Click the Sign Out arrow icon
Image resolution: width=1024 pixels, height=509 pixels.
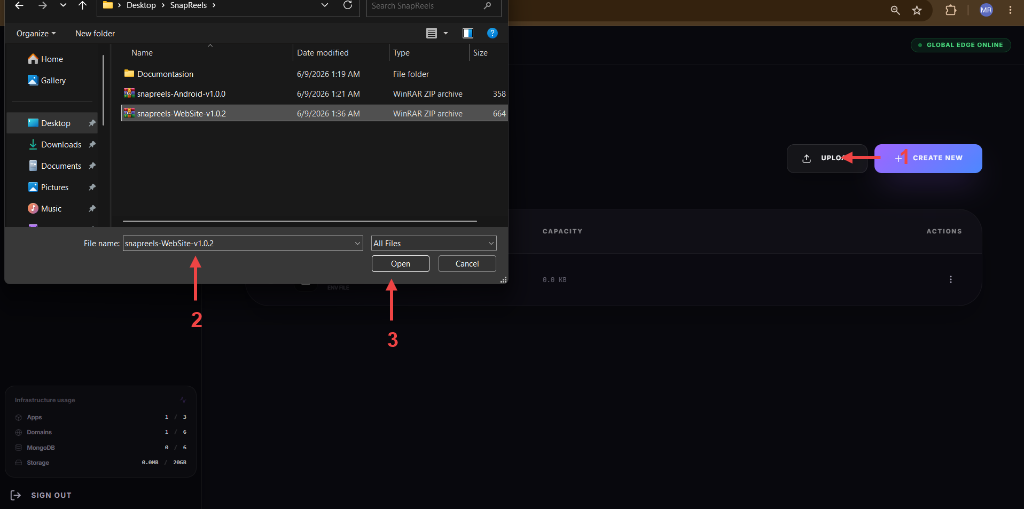click(16, 495)
